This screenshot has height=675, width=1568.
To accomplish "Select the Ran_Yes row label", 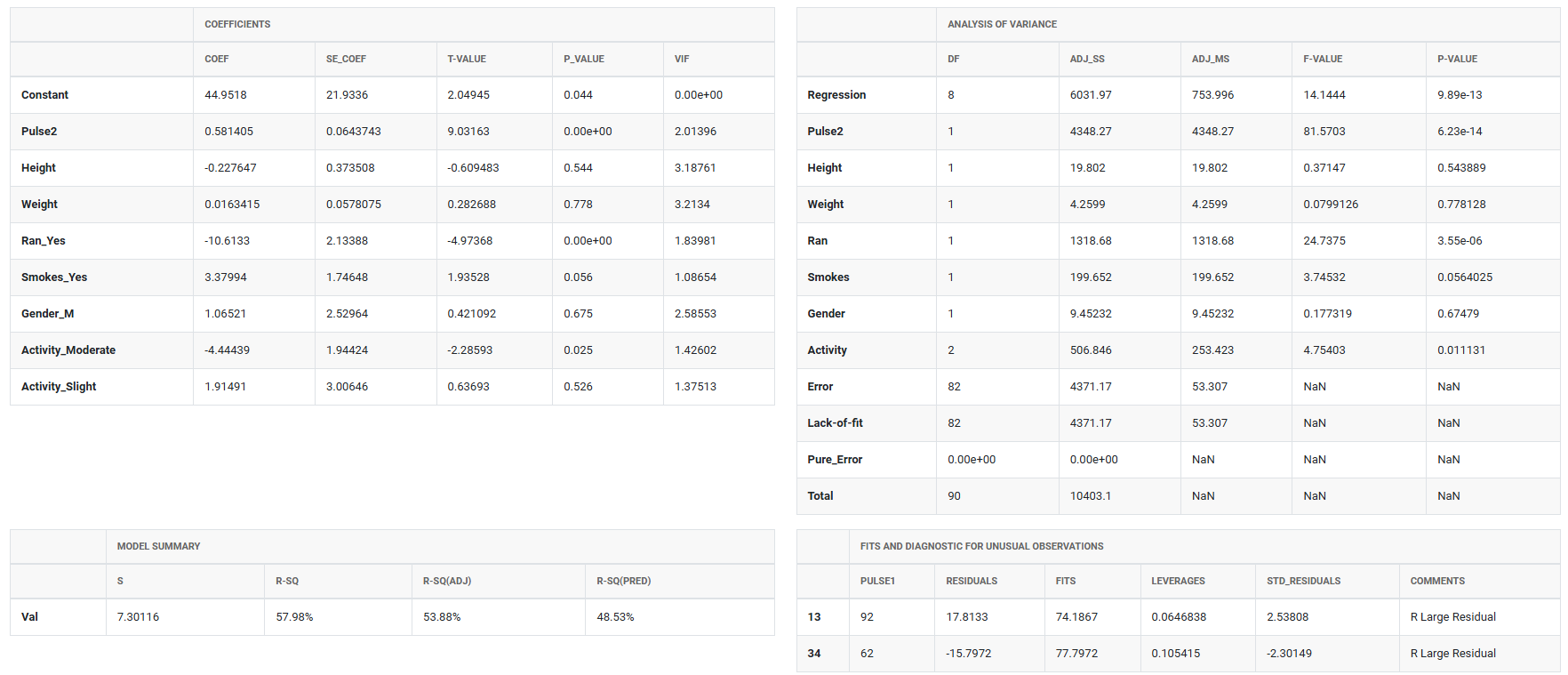I will (44, 241).
